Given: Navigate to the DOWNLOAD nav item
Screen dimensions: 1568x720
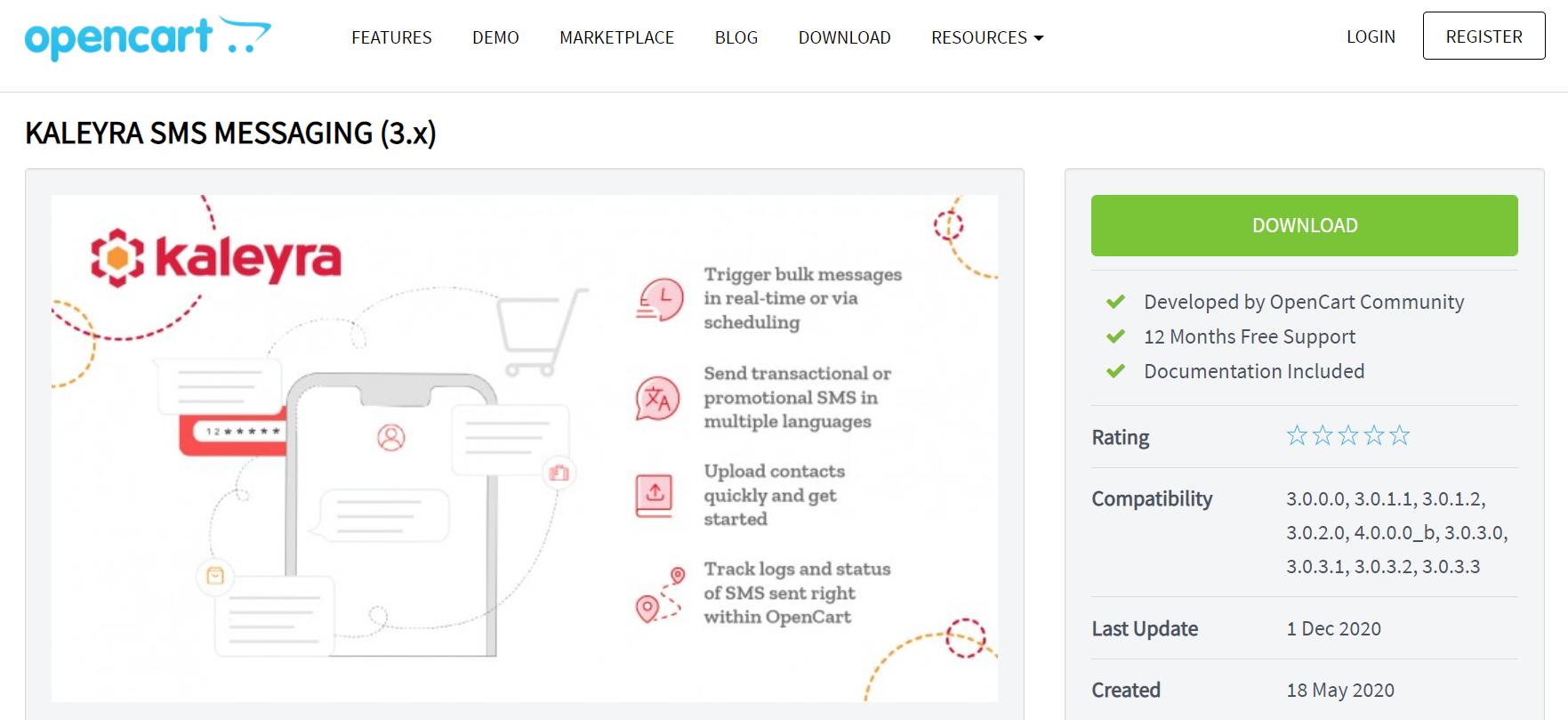Looking at the screenshot, I should pos(844,37).
